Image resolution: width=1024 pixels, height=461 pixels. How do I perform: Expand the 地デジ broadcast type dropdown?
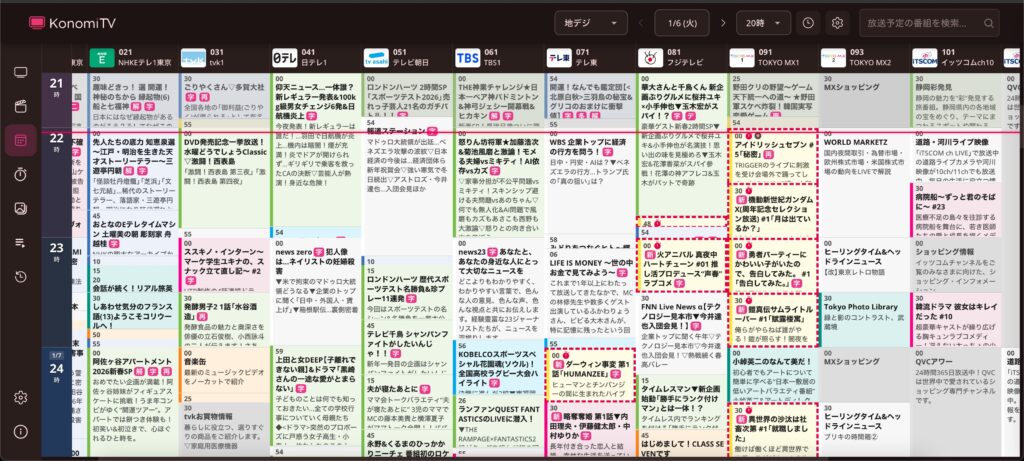(x=589, y=22)
